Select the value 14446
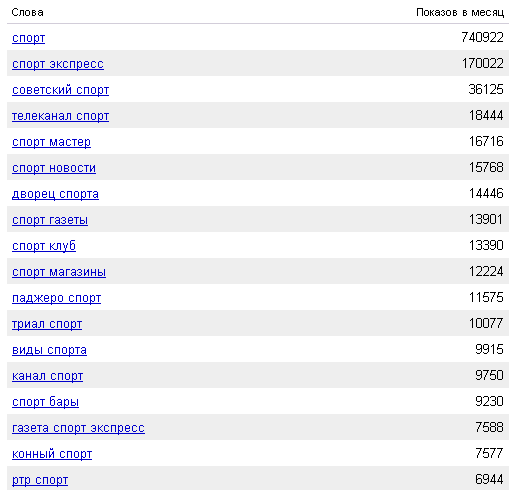This screenshot has width=514, height=490. tap(486, 193)
